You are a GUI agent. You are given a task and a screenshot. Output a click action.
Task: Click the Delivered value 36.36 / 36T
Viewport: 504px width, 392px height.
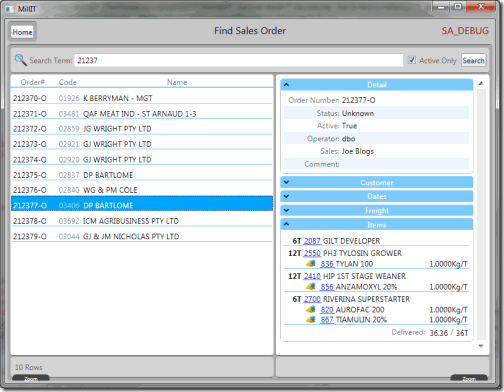(449, 333)
